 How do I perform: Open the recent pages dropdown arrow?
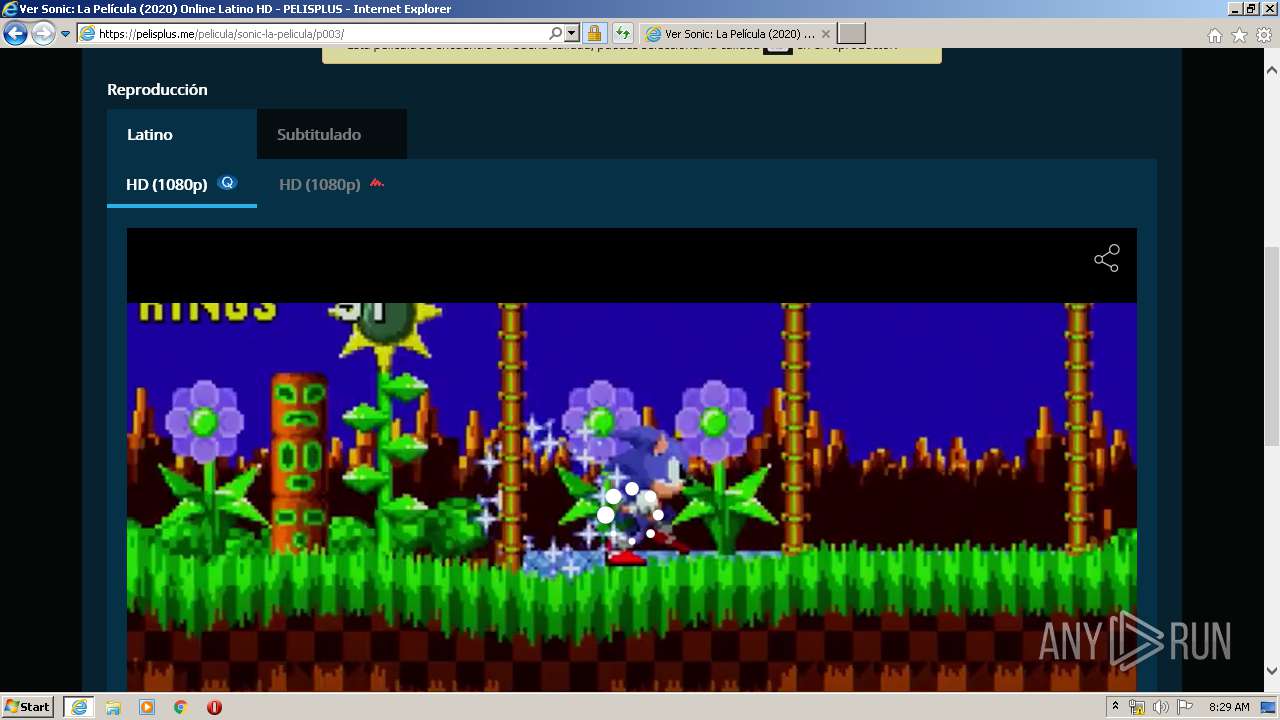tap(65, 34)
